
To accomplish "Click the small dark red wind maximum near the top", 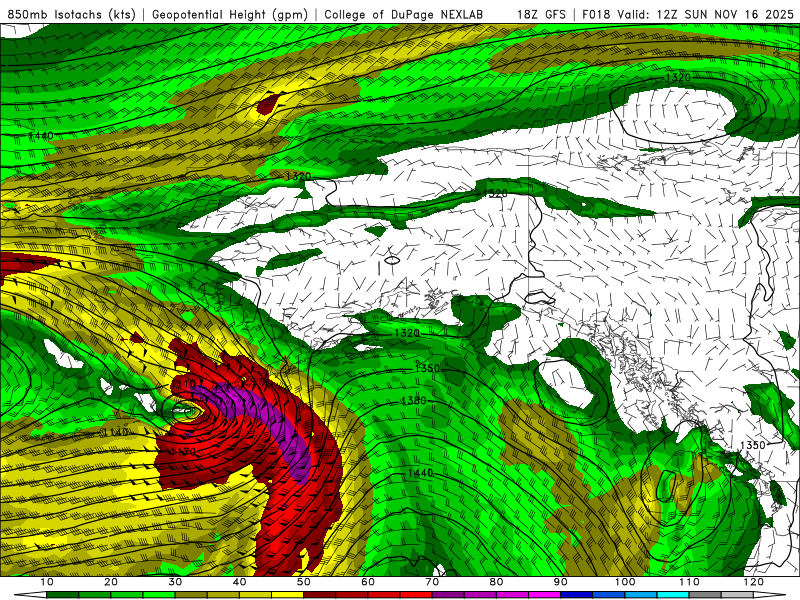I will (x=267, y=104).
